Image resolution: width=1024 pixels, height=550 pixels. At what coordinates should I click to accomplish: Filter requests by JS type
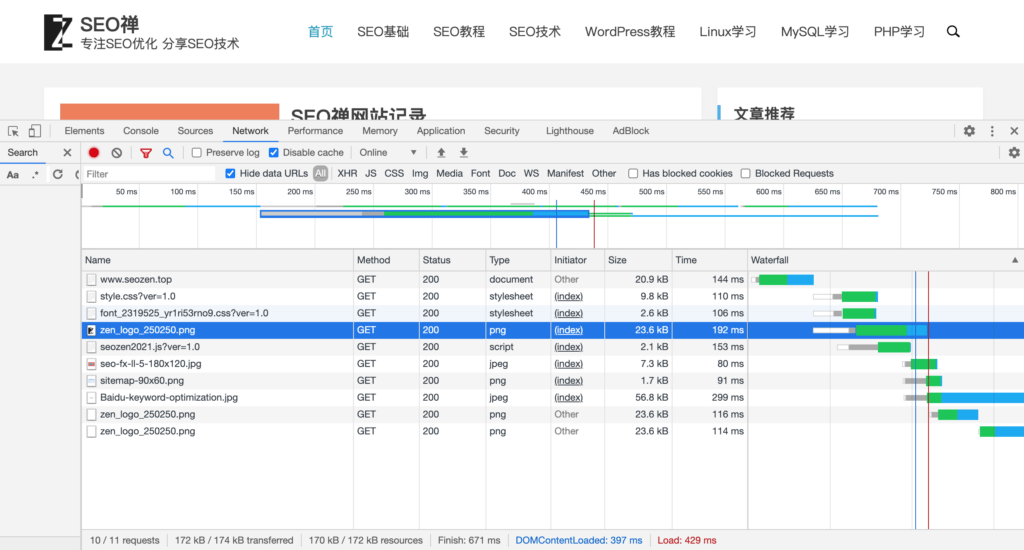click(x=370, y=173)
